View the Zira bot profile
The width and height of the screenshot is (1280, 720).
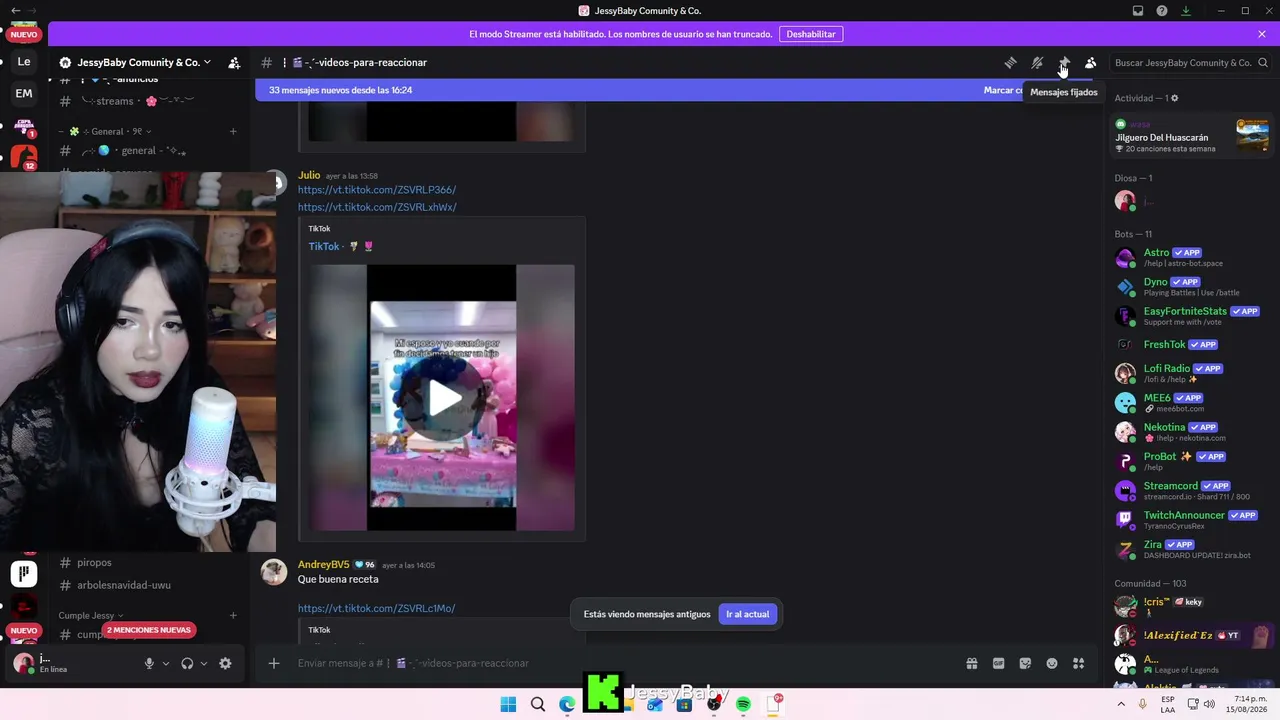coord(1192,549)
